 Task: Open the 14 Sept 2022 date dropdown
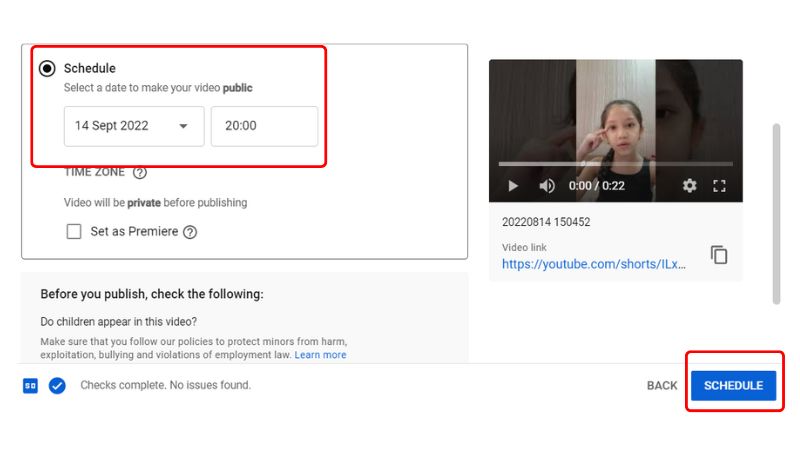[134, 126]
